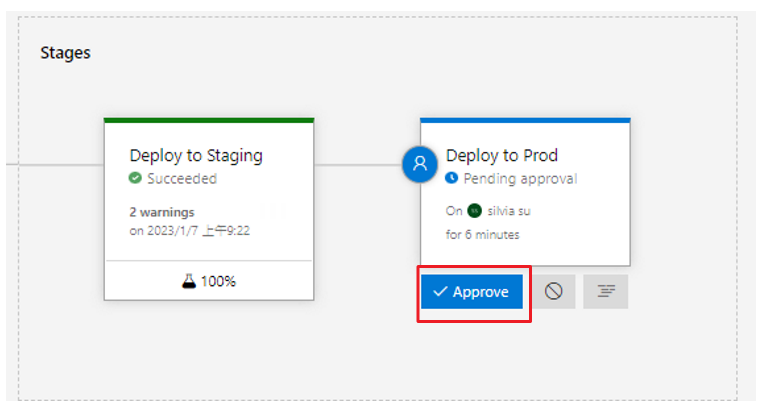Click the "for 6 minutes" duration text

coord(482,235)
